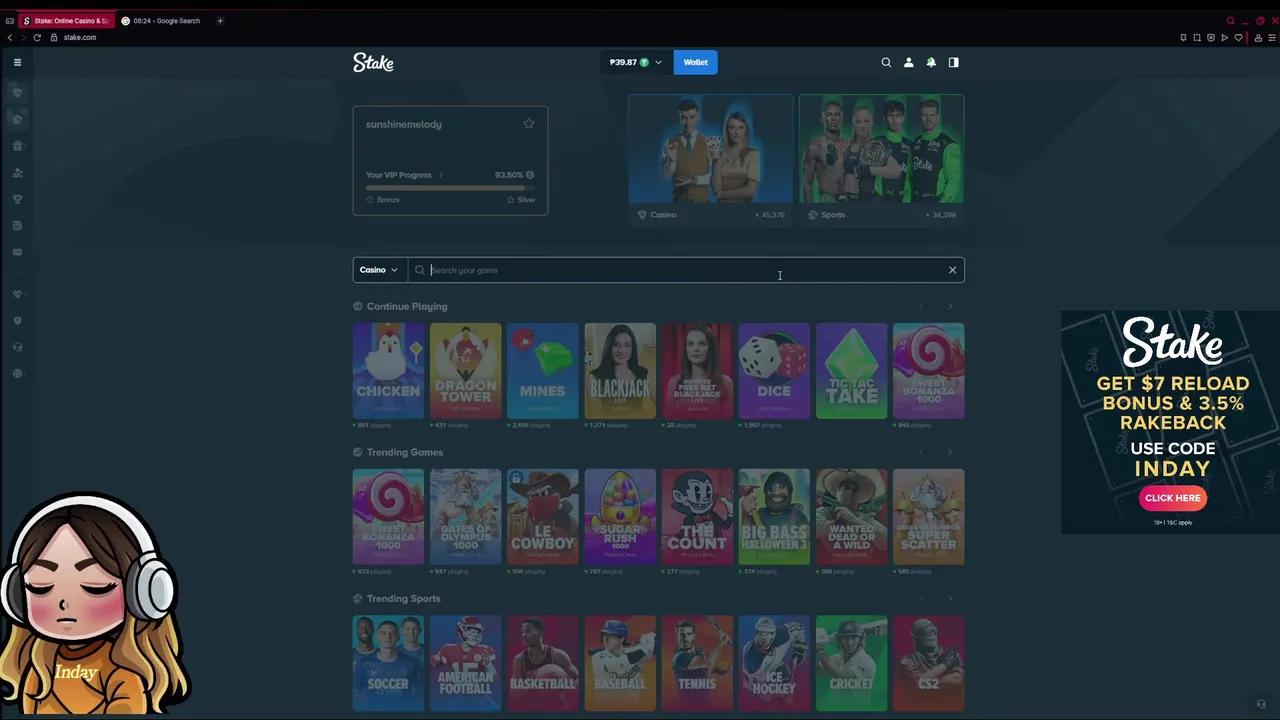Open Cricket sports tile
Image resolution: width=1280 pixels, height=720 pixels.
(x=852, y=663)
